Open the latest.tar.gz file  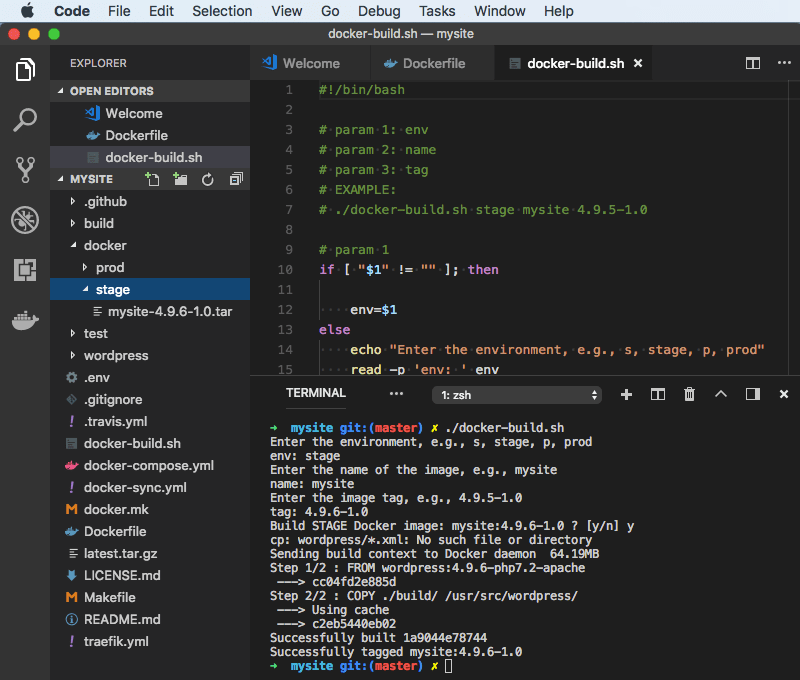point(150,553)
